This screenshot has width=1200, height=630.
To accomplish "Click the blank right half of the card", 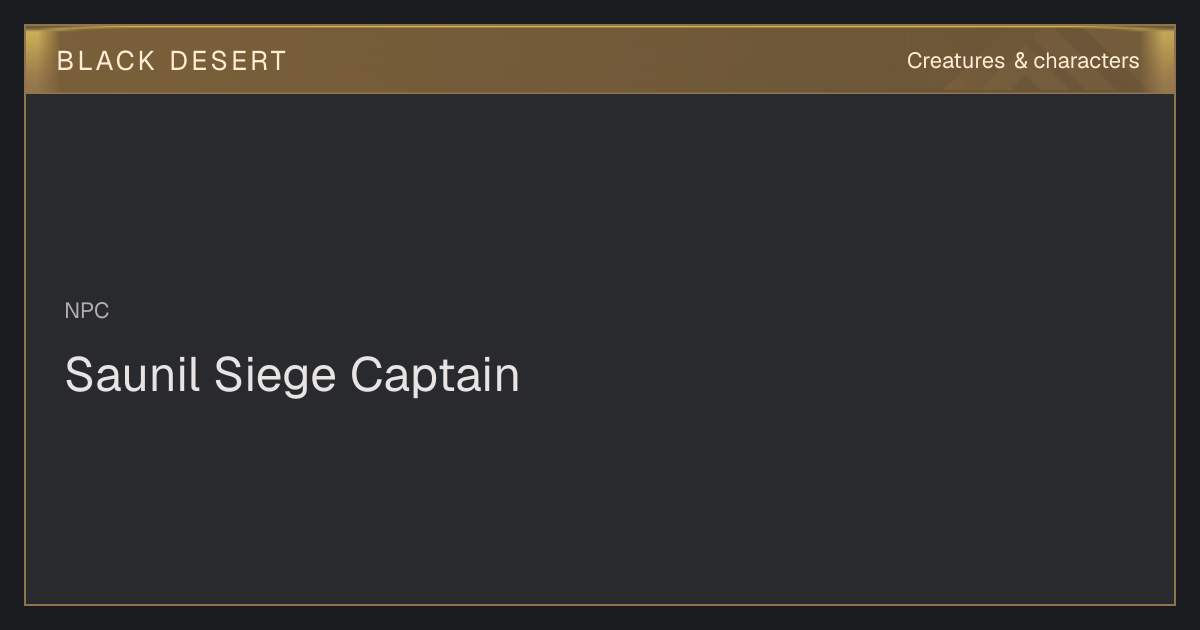I will pos(880,350).
